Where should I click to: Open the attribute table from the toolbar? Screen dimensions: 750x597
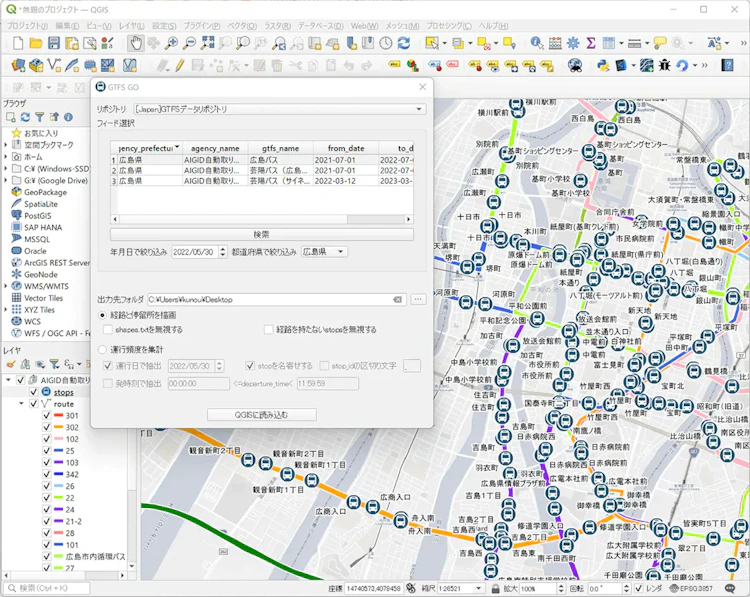(x=609, y=44)
